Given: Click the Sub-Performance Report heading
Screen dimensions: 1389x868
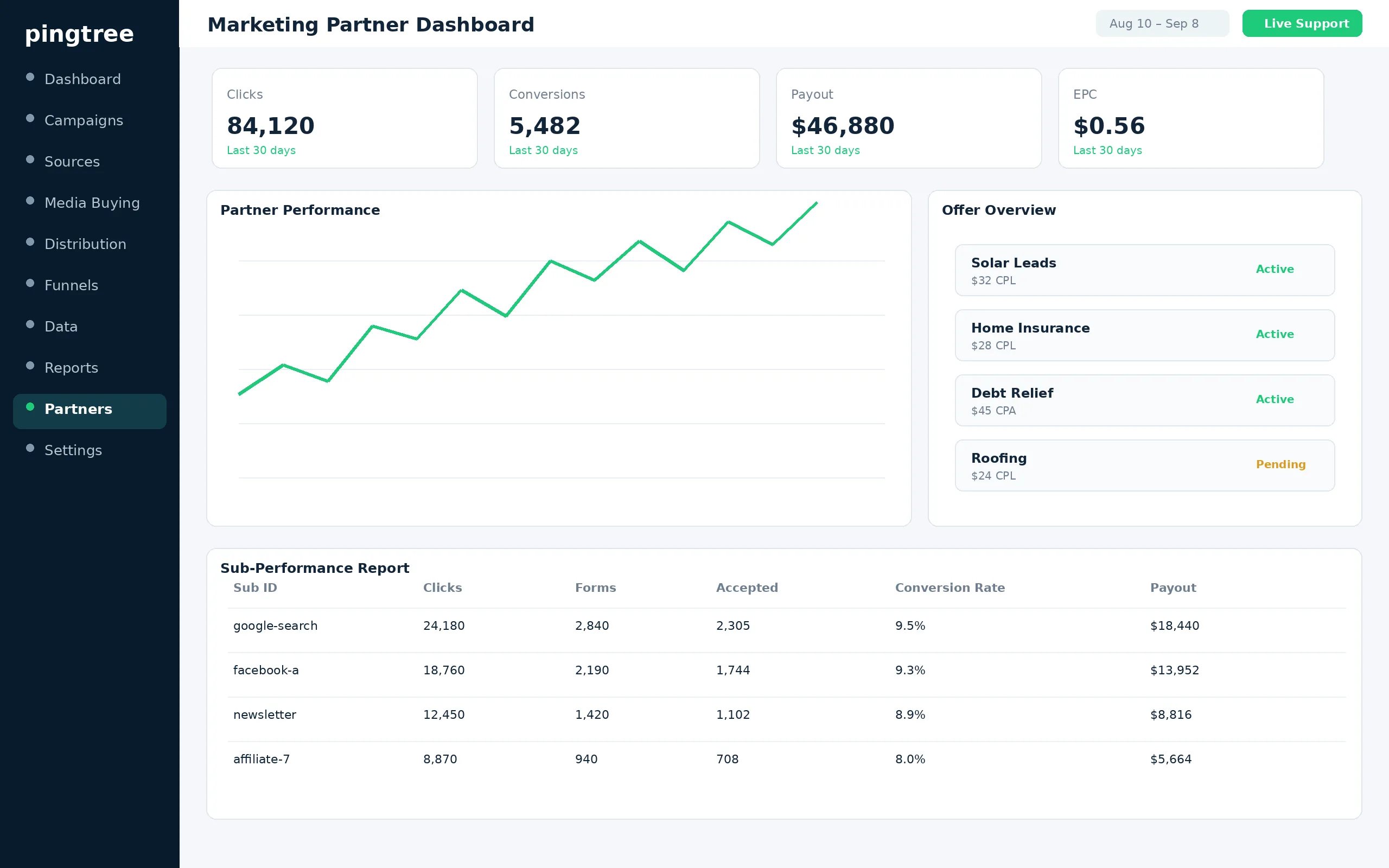Looking at the screenshot, I should 315,569.
